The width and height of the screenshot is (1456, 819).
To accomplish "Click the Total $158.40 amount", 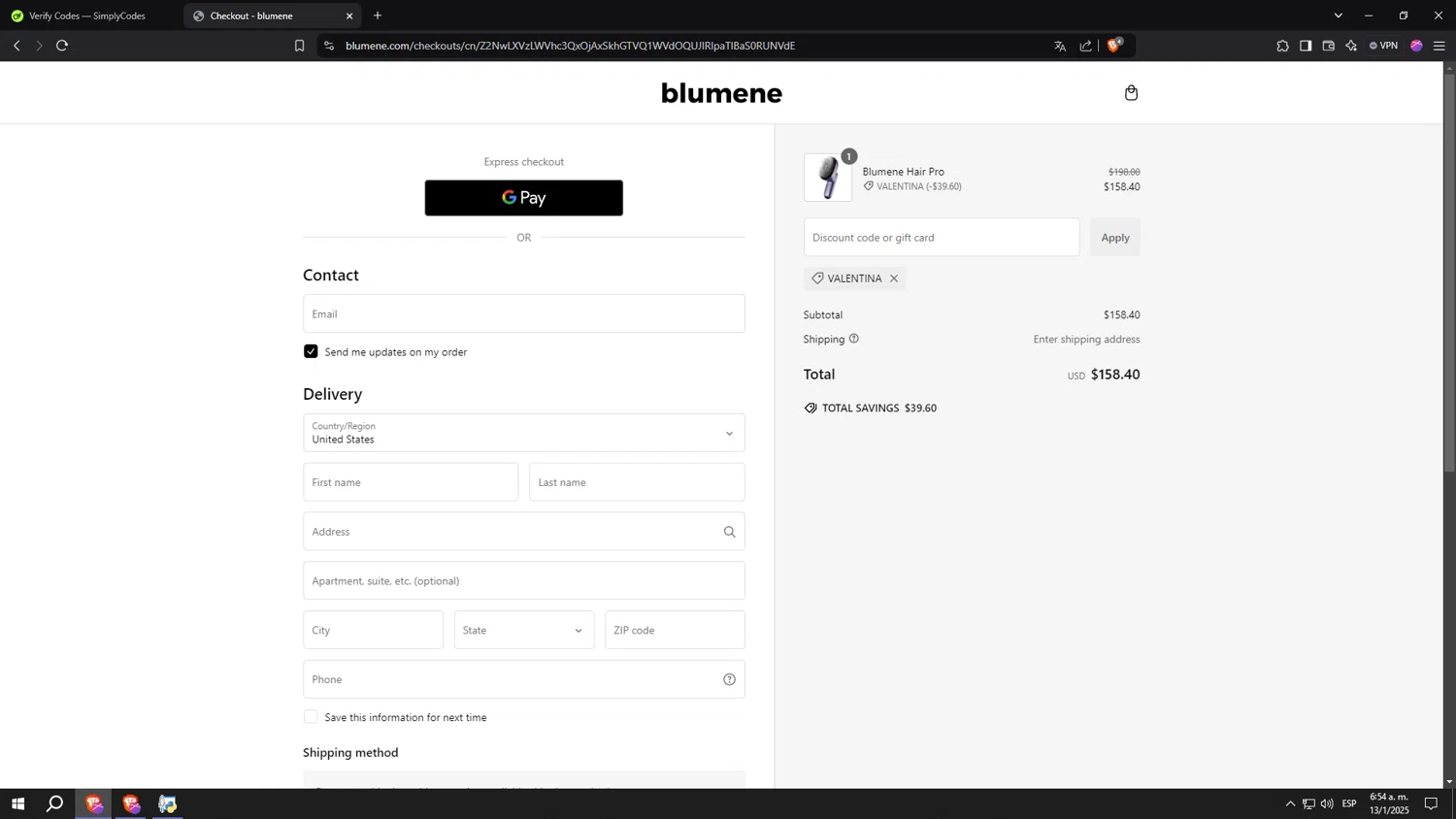I will coord(1115,375).
